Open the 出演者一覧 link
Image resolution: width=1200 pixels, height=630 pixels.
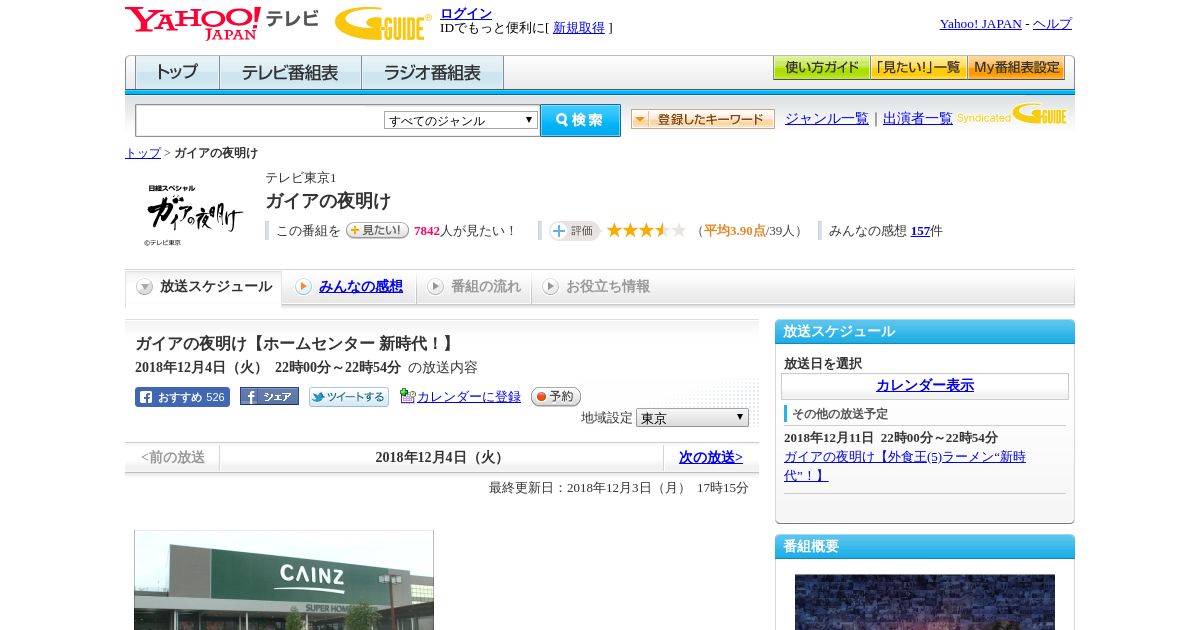point(918,119)
